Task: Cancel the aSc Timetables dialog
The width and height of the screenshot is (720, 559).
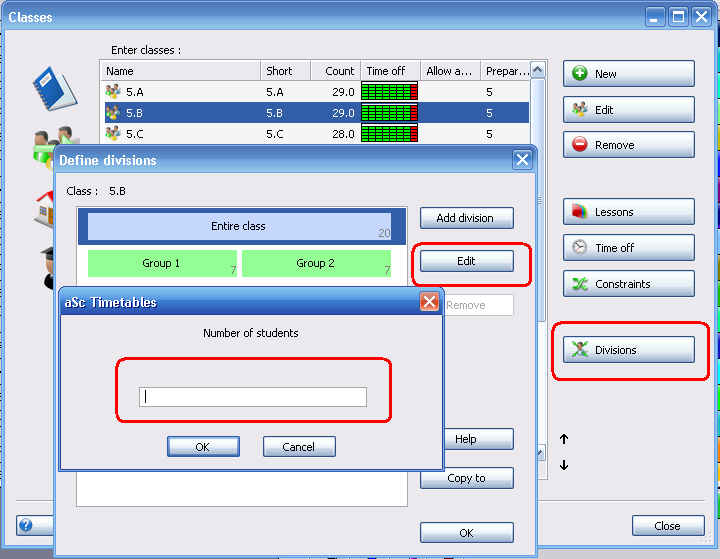Action: [x=299, y=447]
